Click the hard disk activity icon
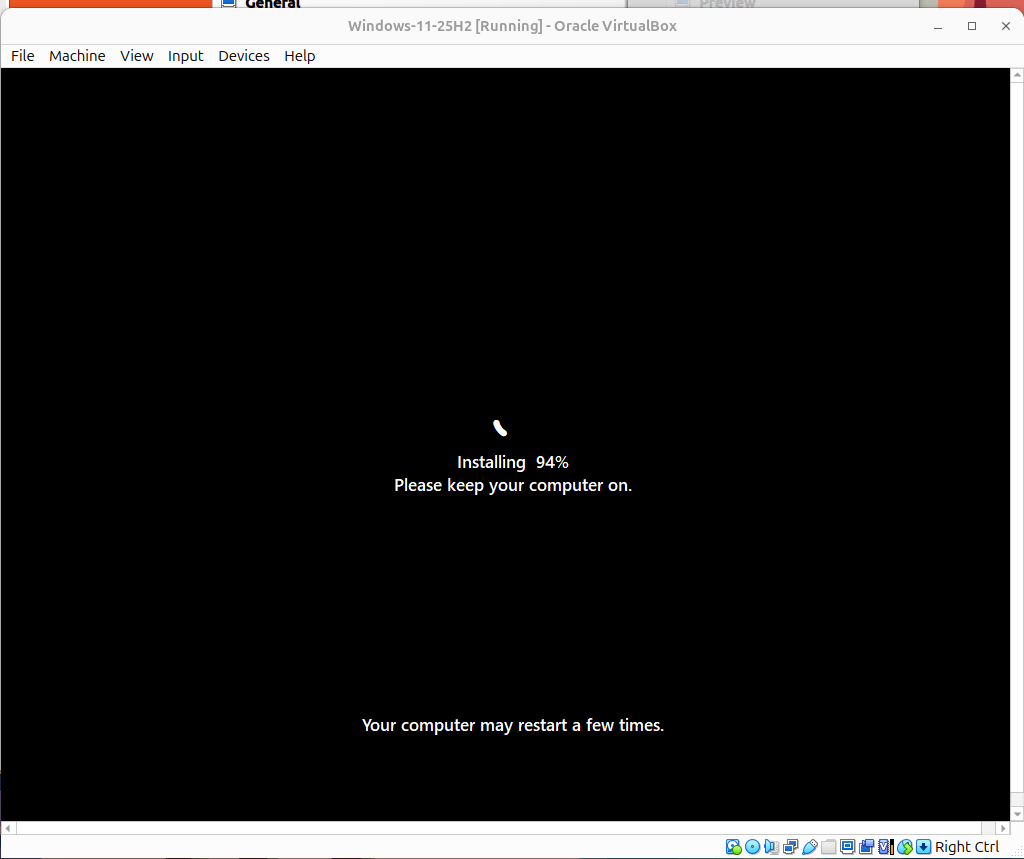The height and width of the screenshot is (859, 1024). tap(732, 846)
